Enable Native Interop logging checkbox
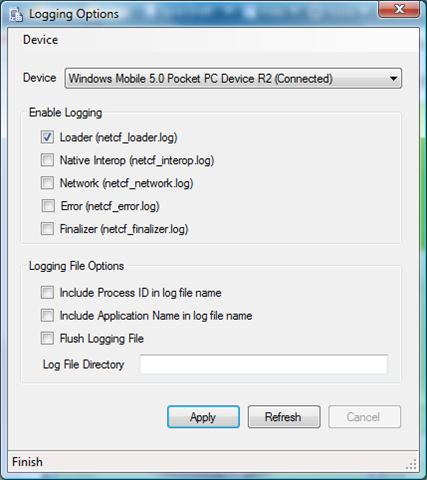 coord(47,160)
